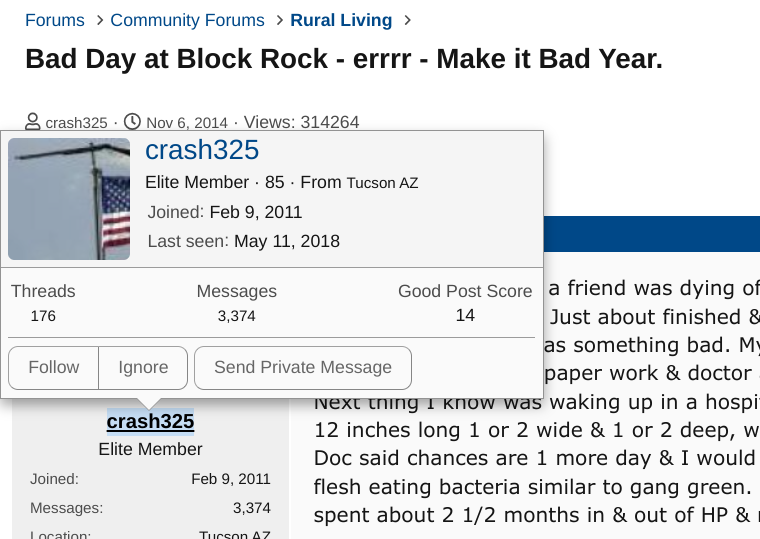Click the flag avatar in profile popup
This screenshot has height=539, width=760.
69,199
